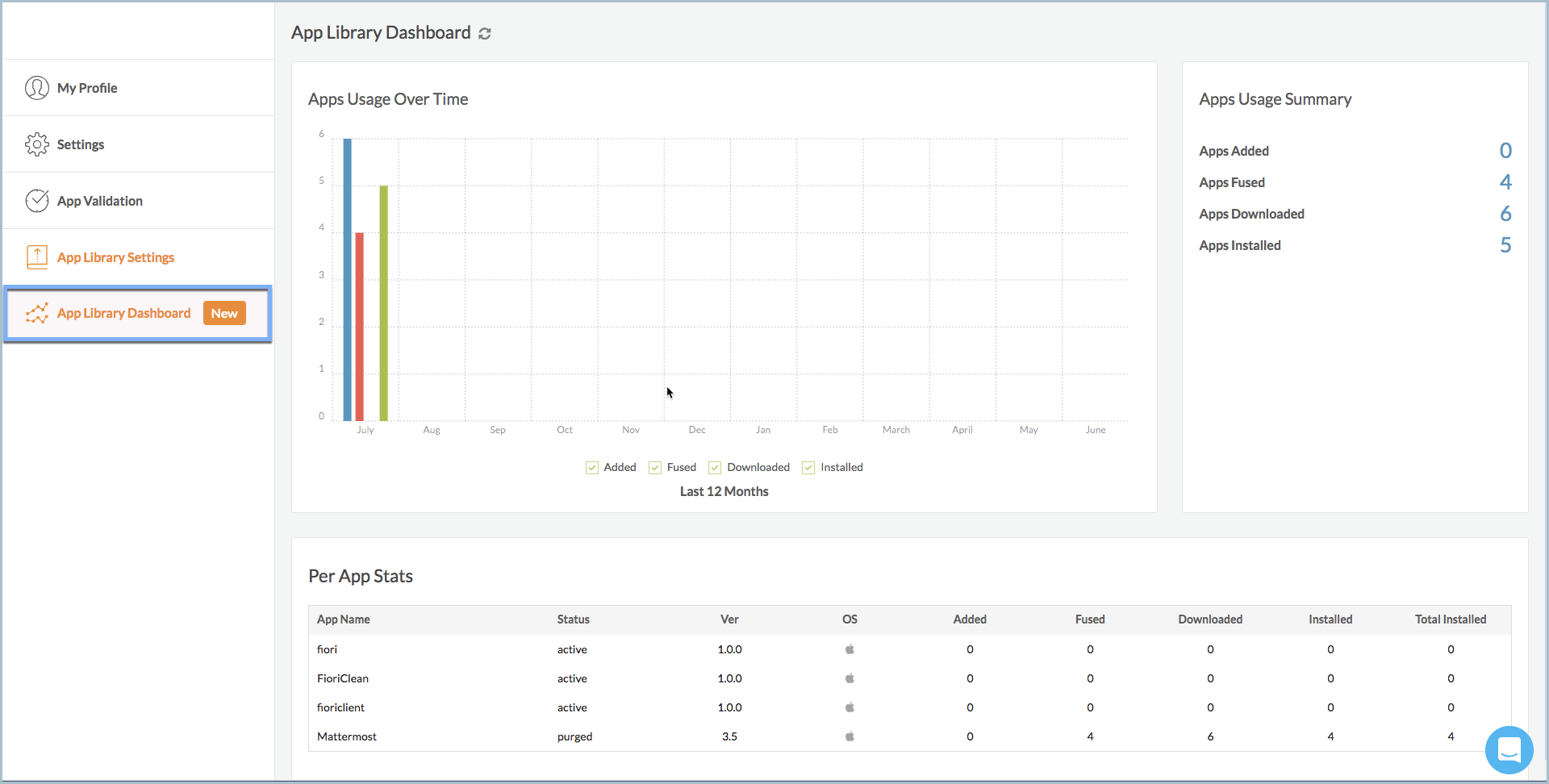Click the My Profile user icon
This screenshot has height=784, width=1549.
click(37, 88)
